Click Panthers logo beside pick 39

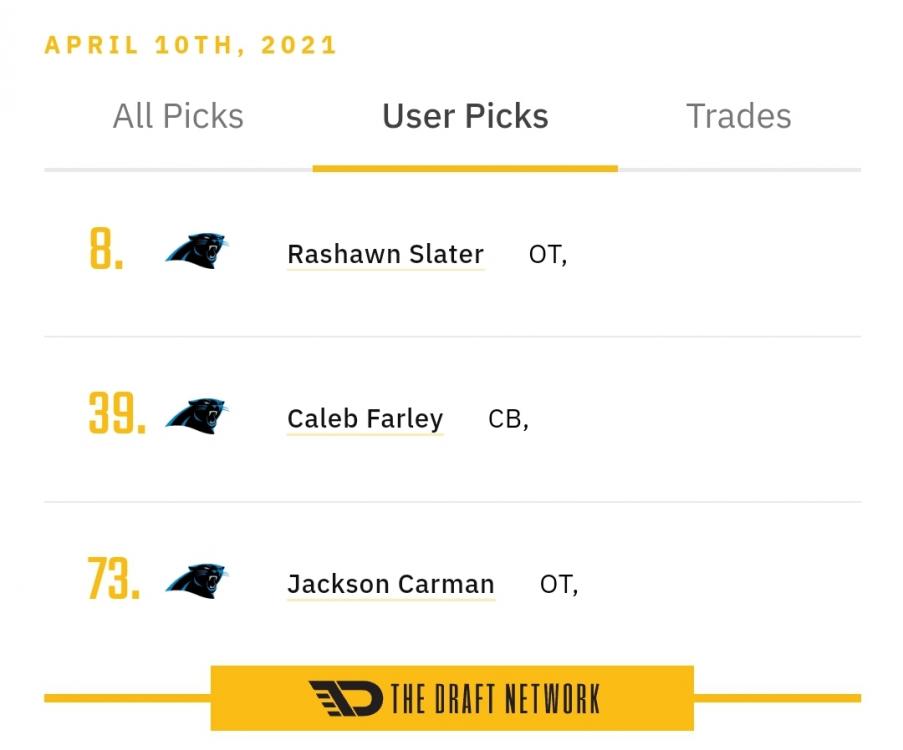coord(197,415)
